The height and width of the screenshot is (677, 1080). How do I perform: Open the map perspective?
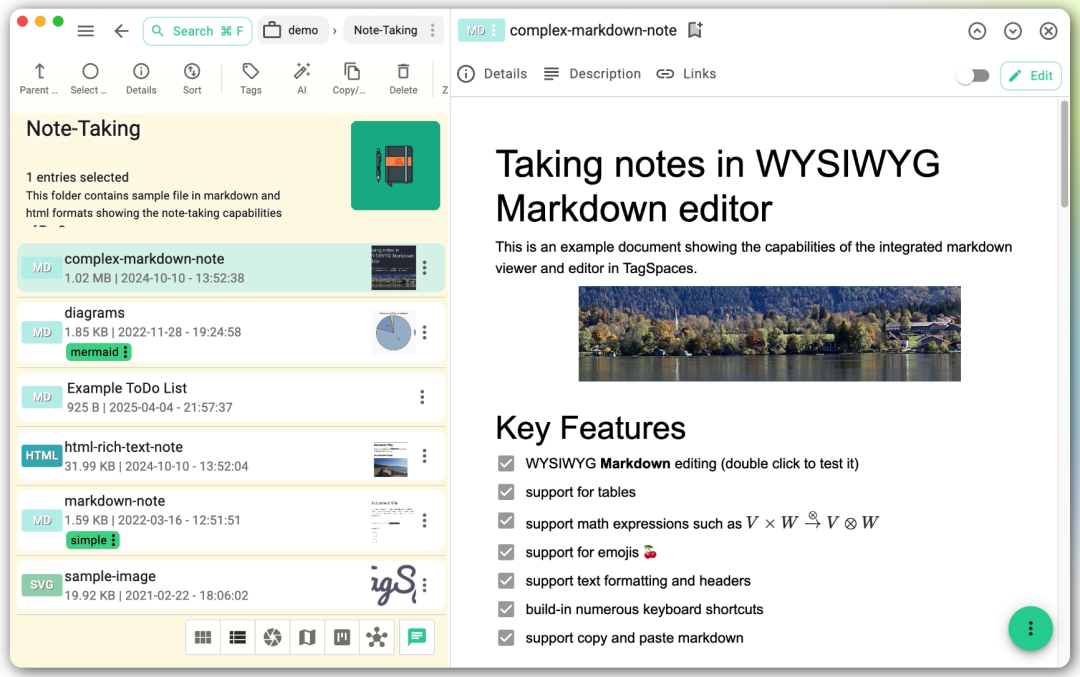point(307,637)
